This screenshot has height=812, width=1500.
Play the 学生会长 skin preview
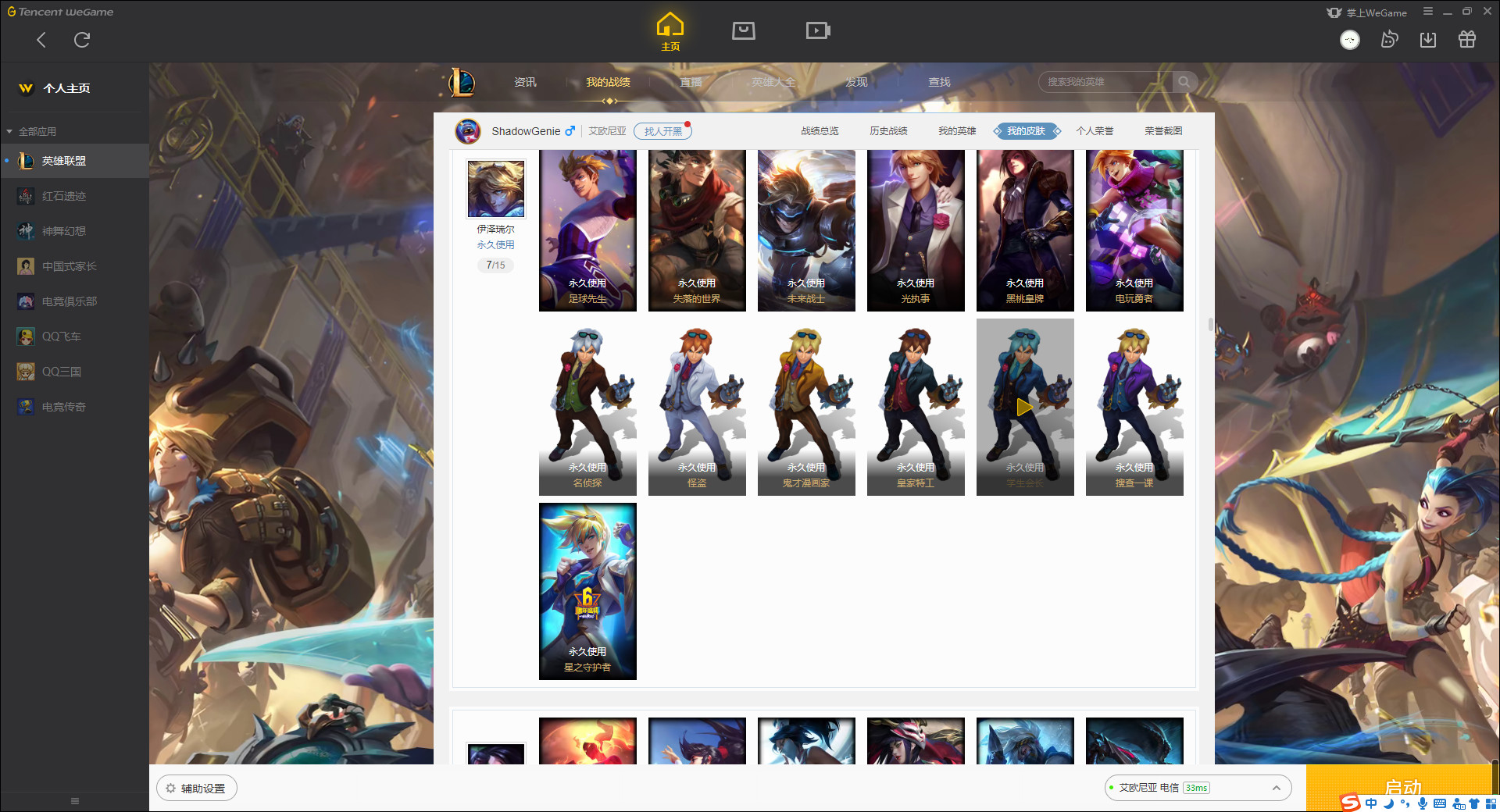[x=1024, y=407]
